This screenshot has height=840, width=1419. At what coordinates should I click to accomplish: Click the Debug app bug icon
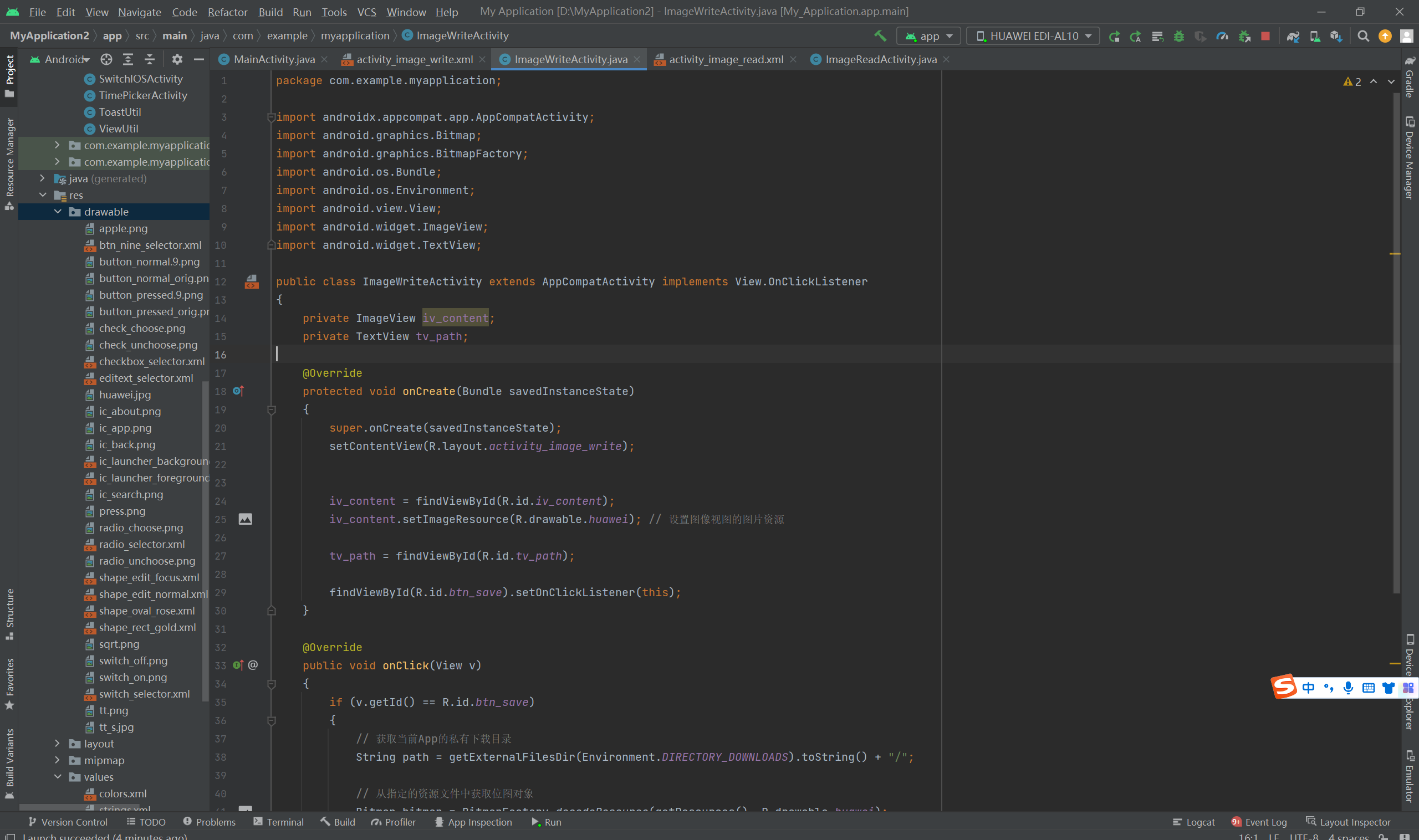(1179, 35)
